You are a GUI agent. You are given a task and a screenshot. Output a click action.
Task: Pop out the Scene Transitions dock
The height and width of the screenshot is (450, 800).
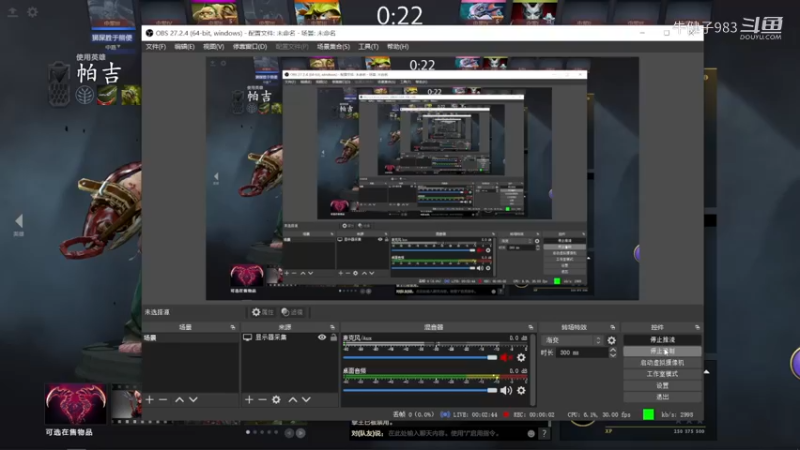612,327
